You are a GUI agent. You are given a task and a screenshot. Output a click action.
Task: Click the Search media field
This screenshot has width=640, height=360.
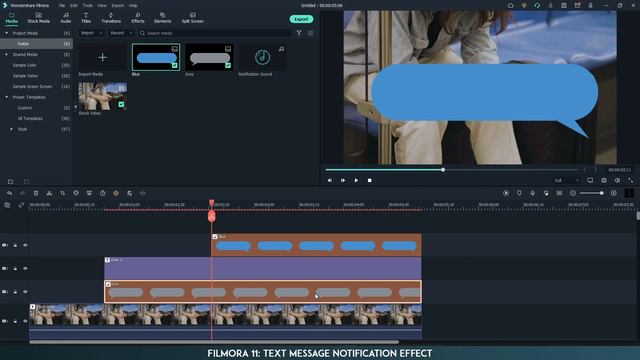click(x=215, y=33)
